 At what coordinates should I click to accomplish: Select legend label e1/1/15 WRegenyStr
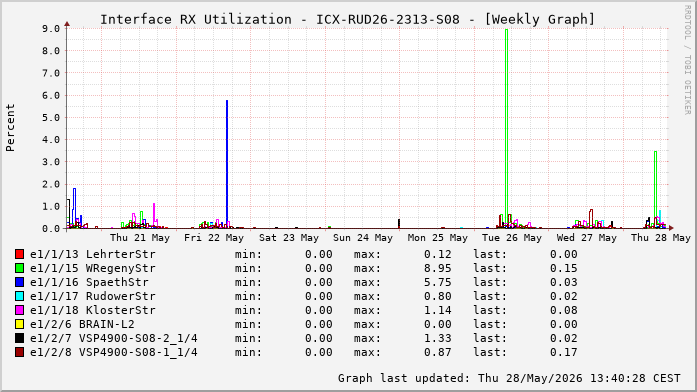point(93,268)
